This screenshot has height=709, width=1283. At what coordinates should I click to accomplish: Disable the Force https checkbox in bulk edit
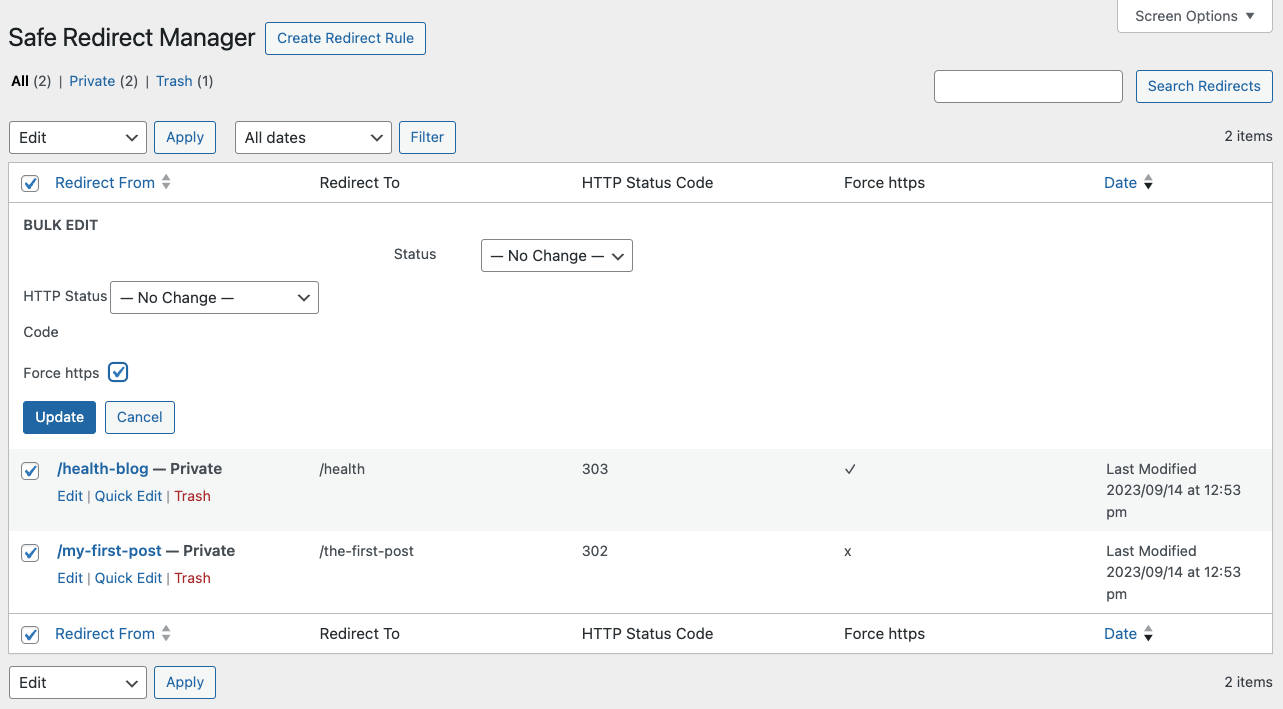click(x=118, y=372)
